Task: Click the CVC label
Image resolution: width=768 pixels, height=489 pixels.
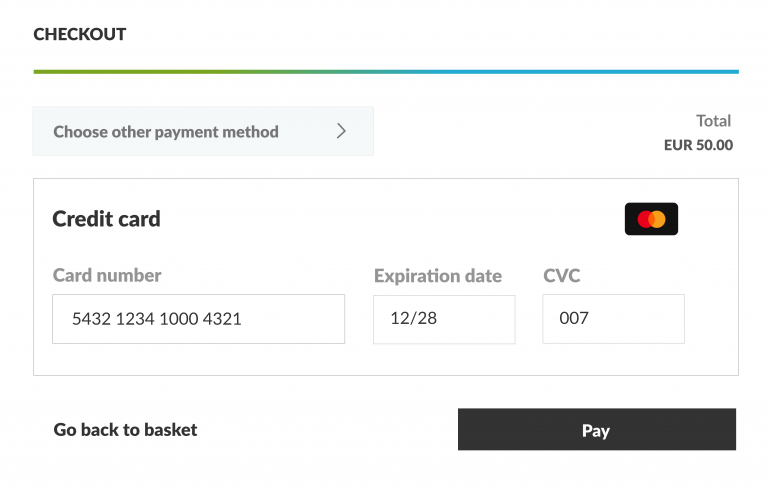Action: [561, 276]
